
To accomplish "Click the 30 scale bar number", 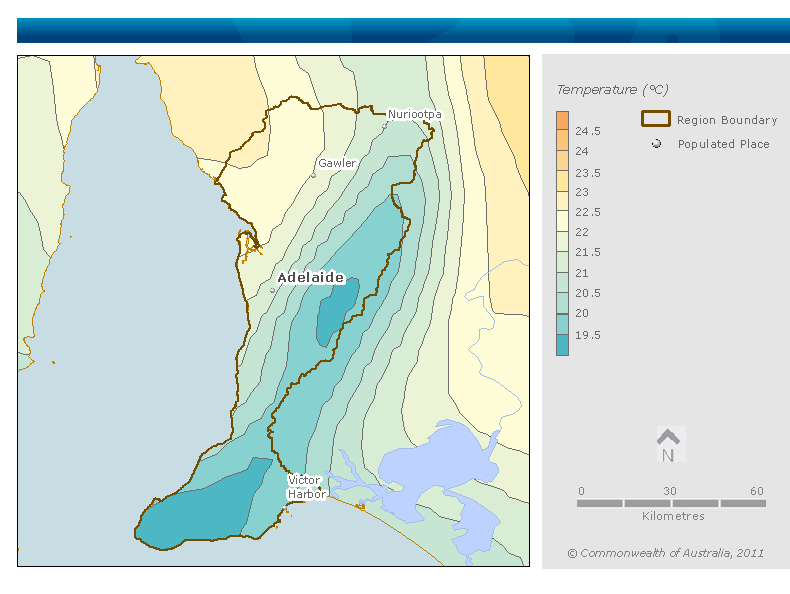I will (x=670, y=491).
